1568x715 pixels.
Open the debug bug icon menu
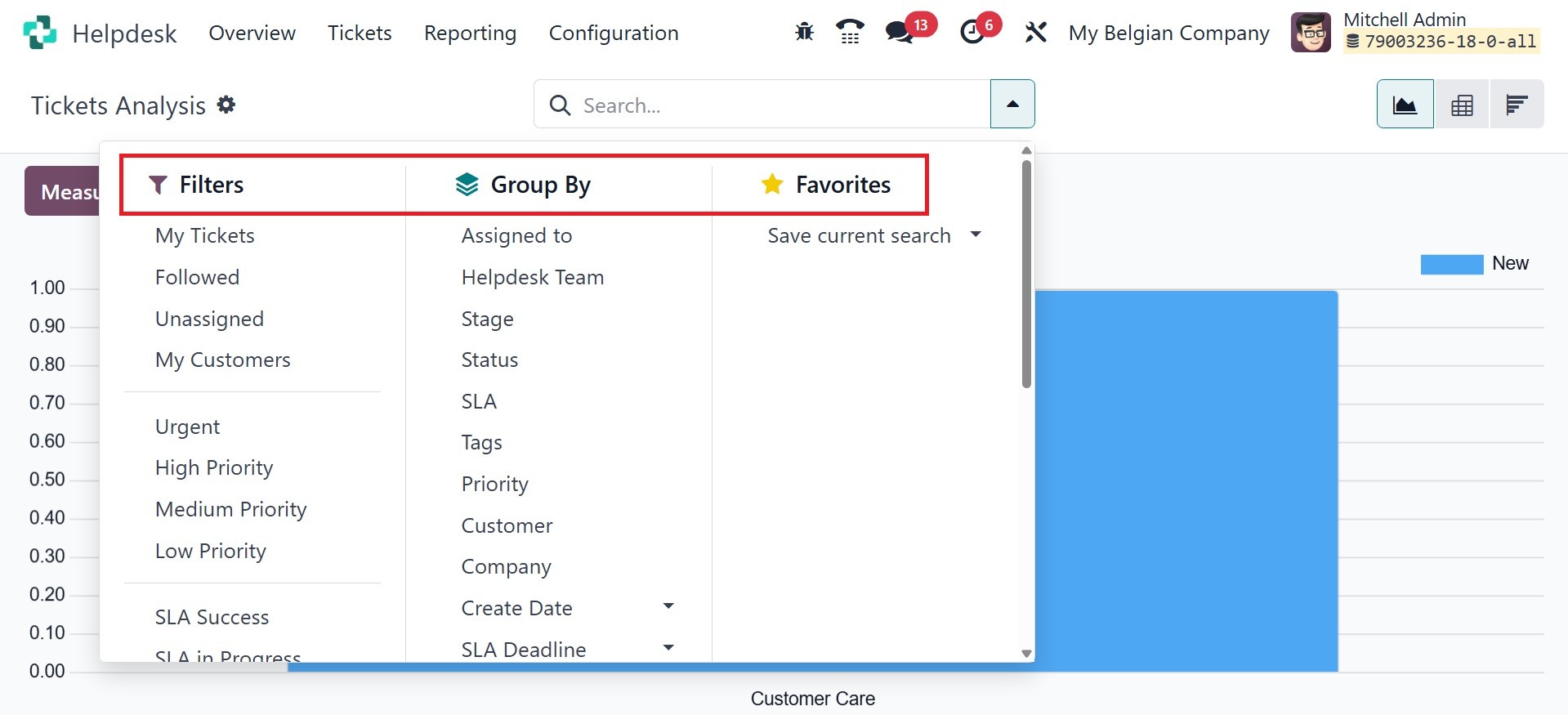(804, 33)
